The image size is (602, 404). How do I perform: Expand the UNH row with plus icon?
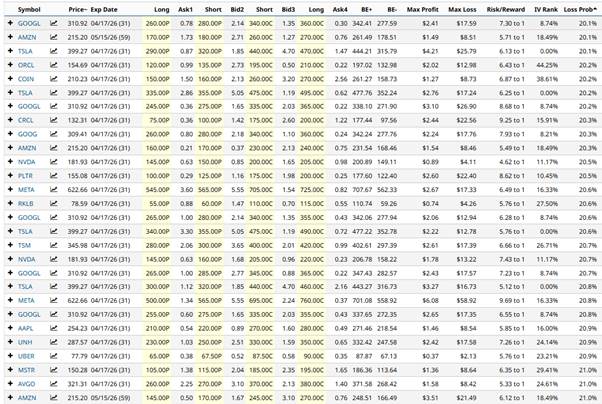click(x=10, y=342)
